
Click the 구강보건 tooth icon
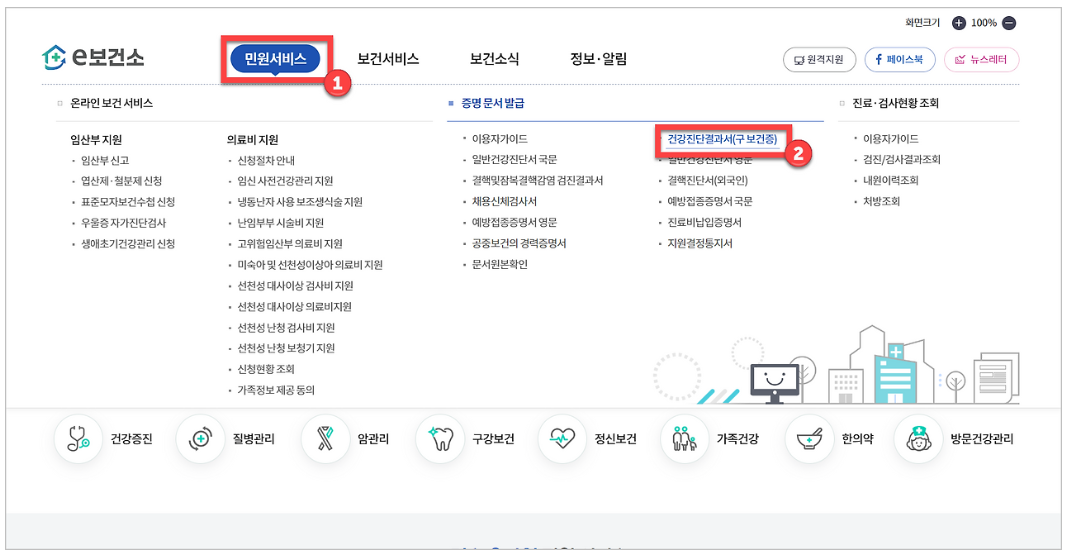pos(441,439)
